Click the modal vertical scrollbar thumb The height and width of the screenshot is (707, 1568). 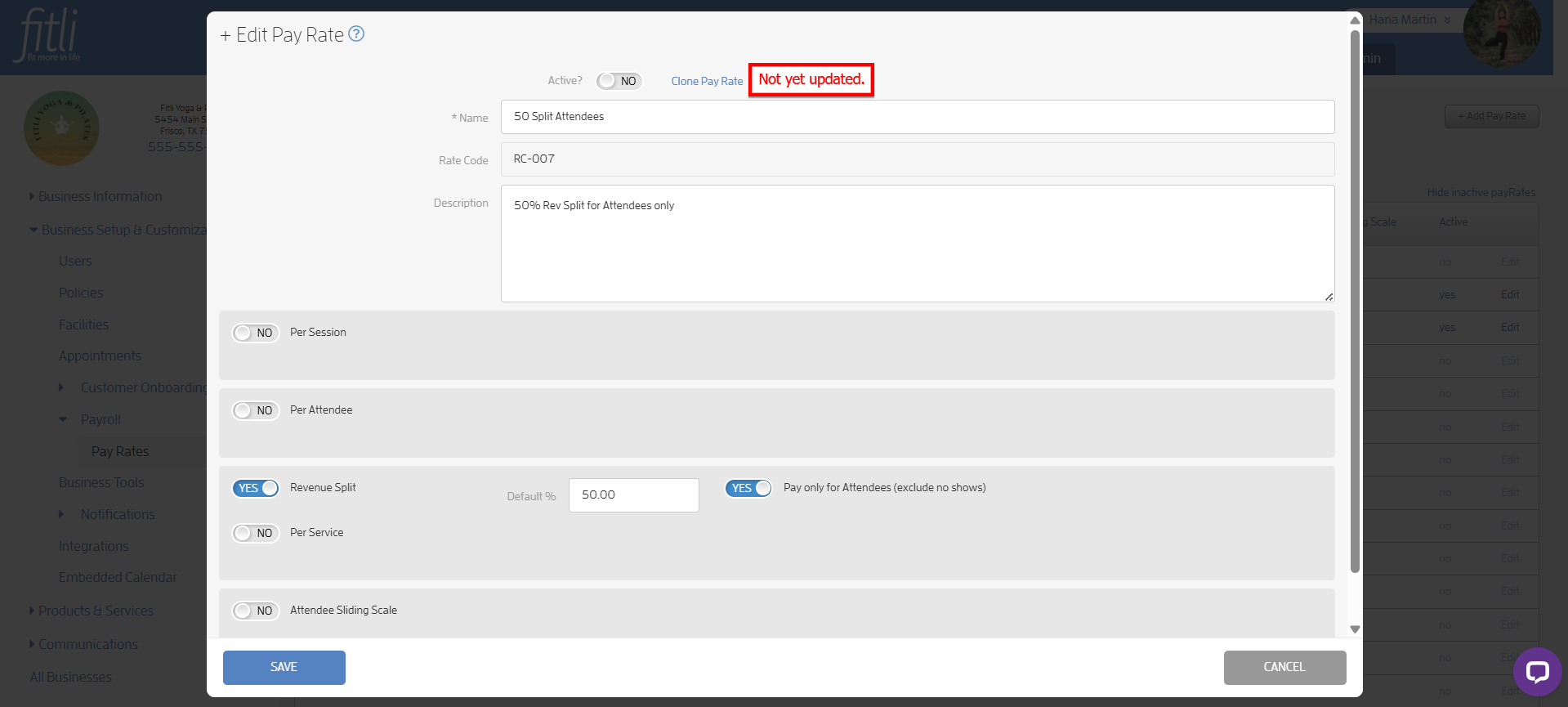coord(1355,301)
